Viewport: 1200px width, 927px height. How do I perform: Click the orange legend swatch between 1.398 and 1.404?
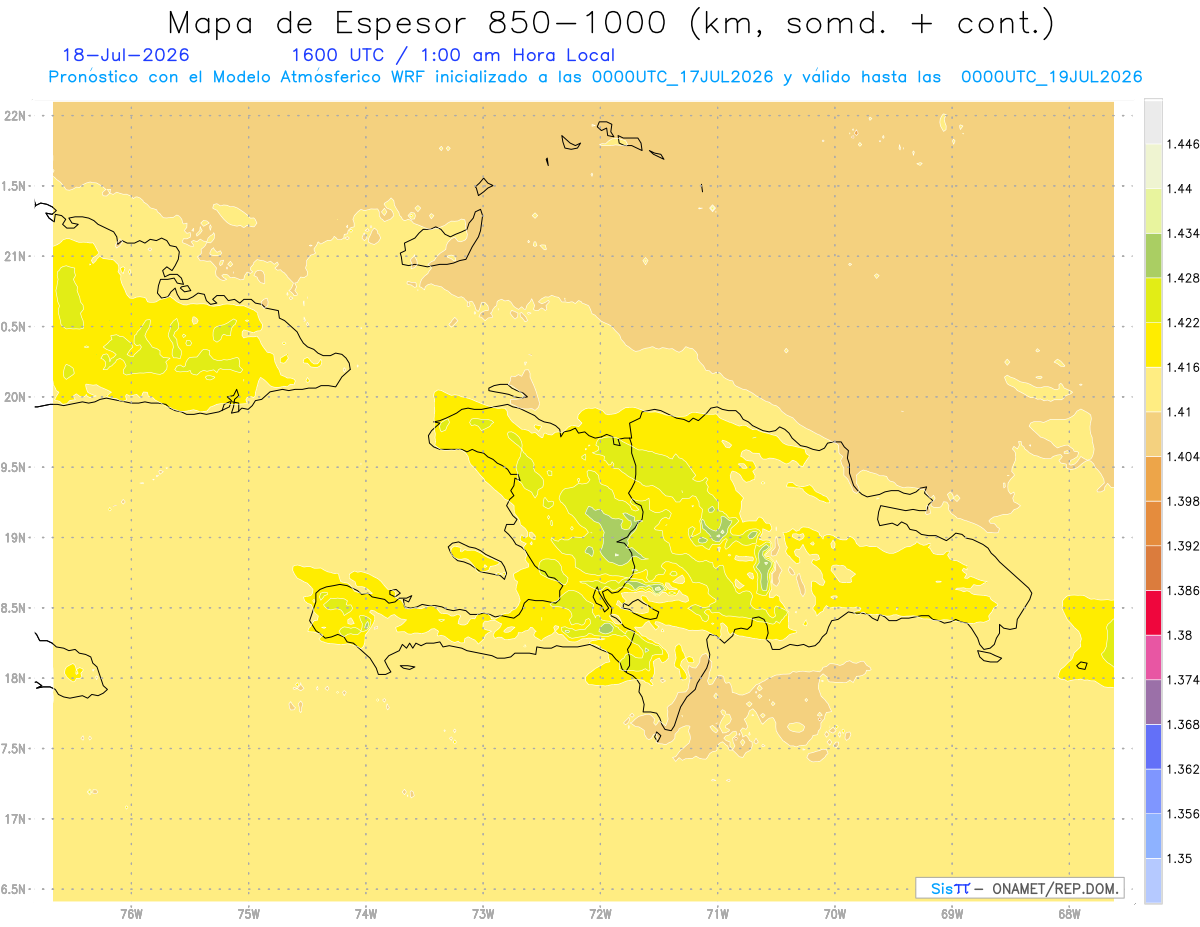[1153, 478]
